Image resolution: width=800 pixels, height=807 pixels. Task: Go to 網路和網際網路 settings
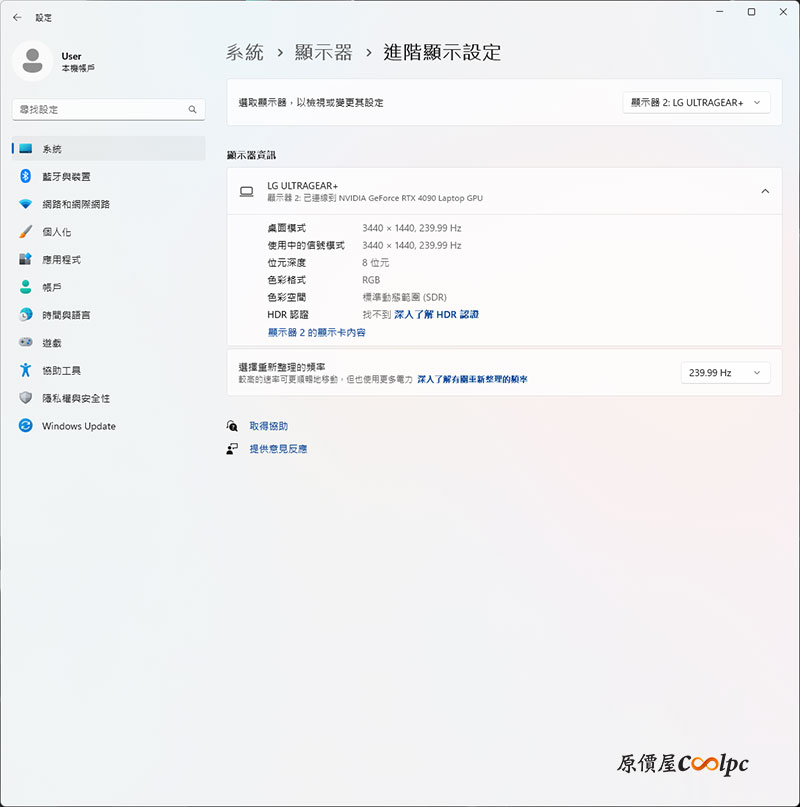click(x=109, y=204)
